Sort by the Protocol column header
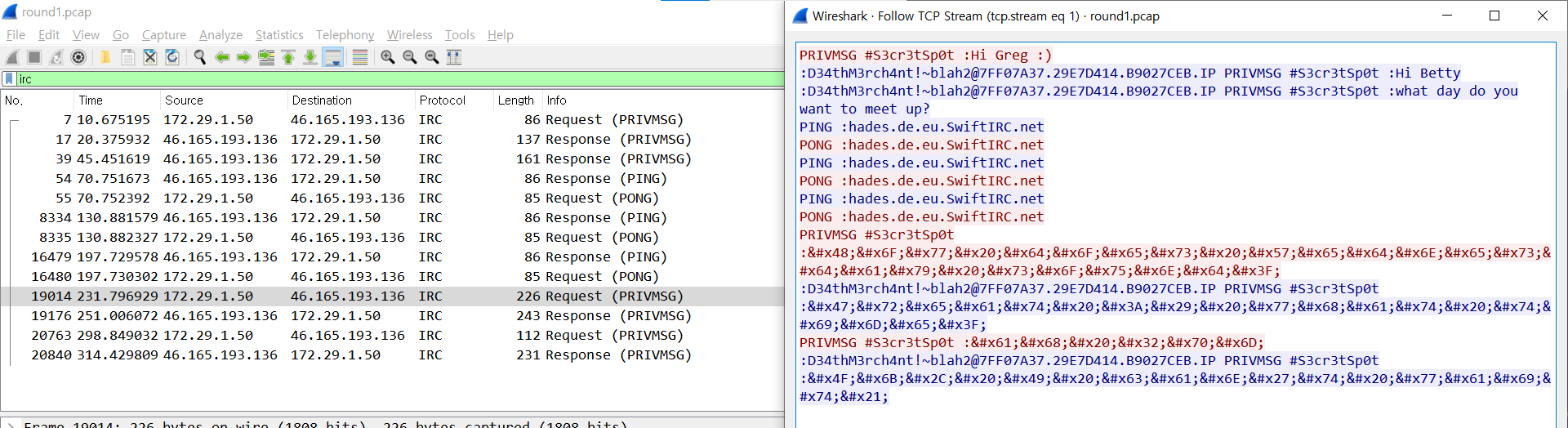This screenshot has height=428, width=1568. [x=453, y=100]
